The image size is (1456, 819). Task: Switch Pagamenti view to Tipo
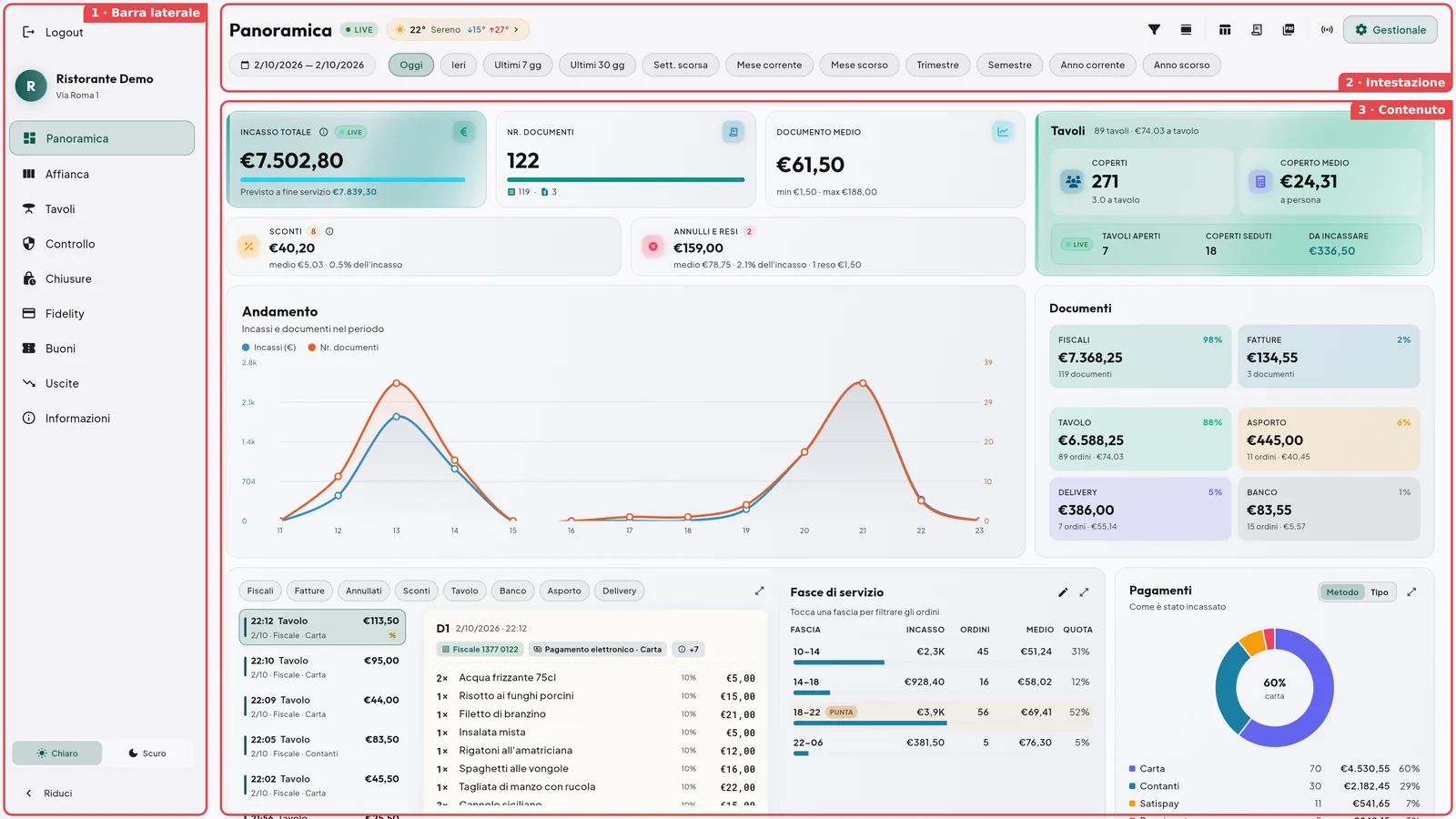pos(1380,592)
